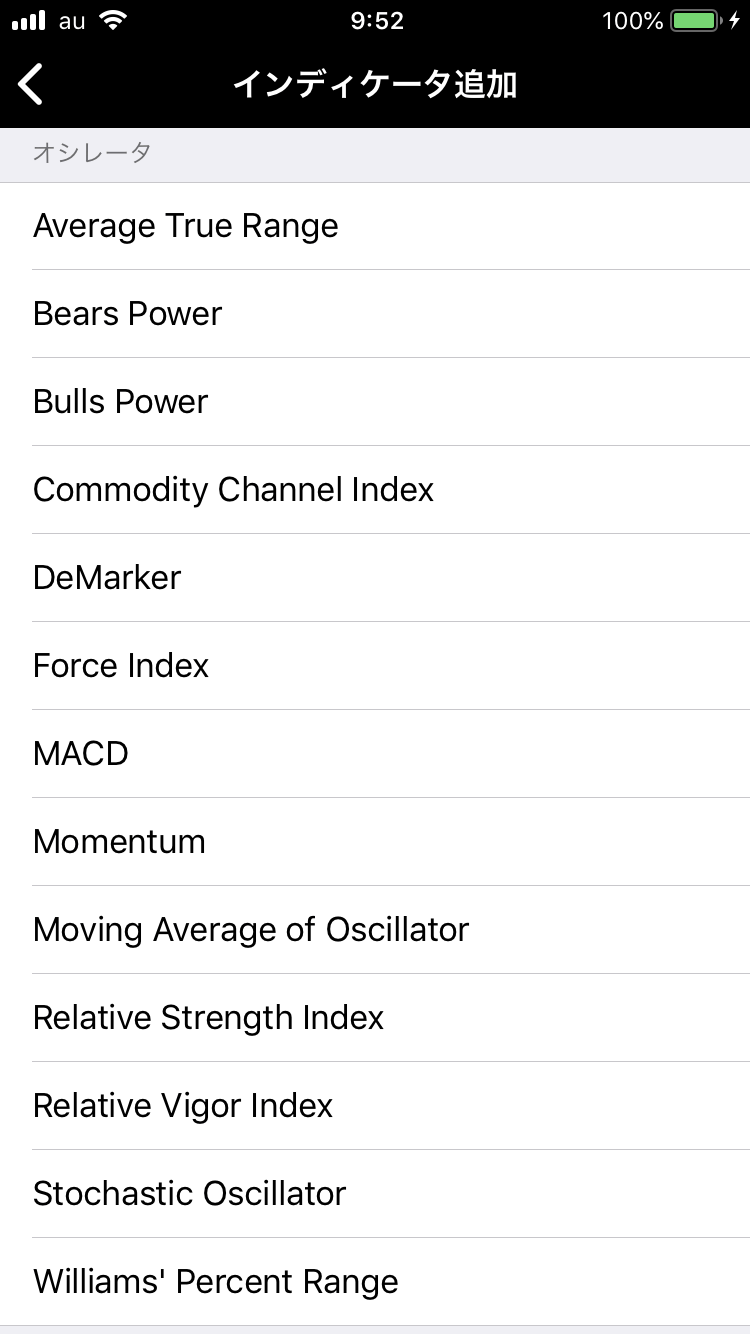Tap the オシレータ section header
Screen dimensions: 750x1334
92,153
